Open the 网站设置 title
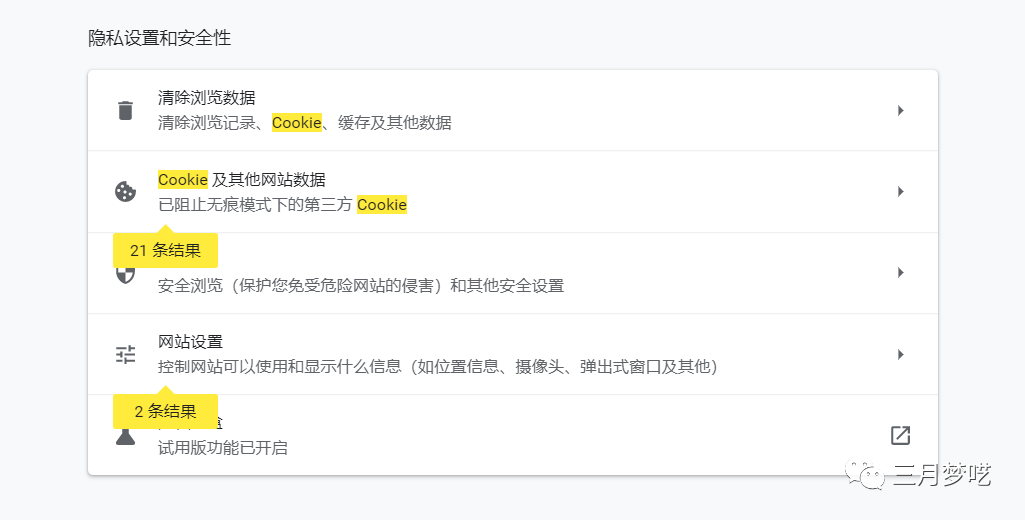Viewport: 1025px width, 520px height. pyautogui.click(x=190, y=342)
